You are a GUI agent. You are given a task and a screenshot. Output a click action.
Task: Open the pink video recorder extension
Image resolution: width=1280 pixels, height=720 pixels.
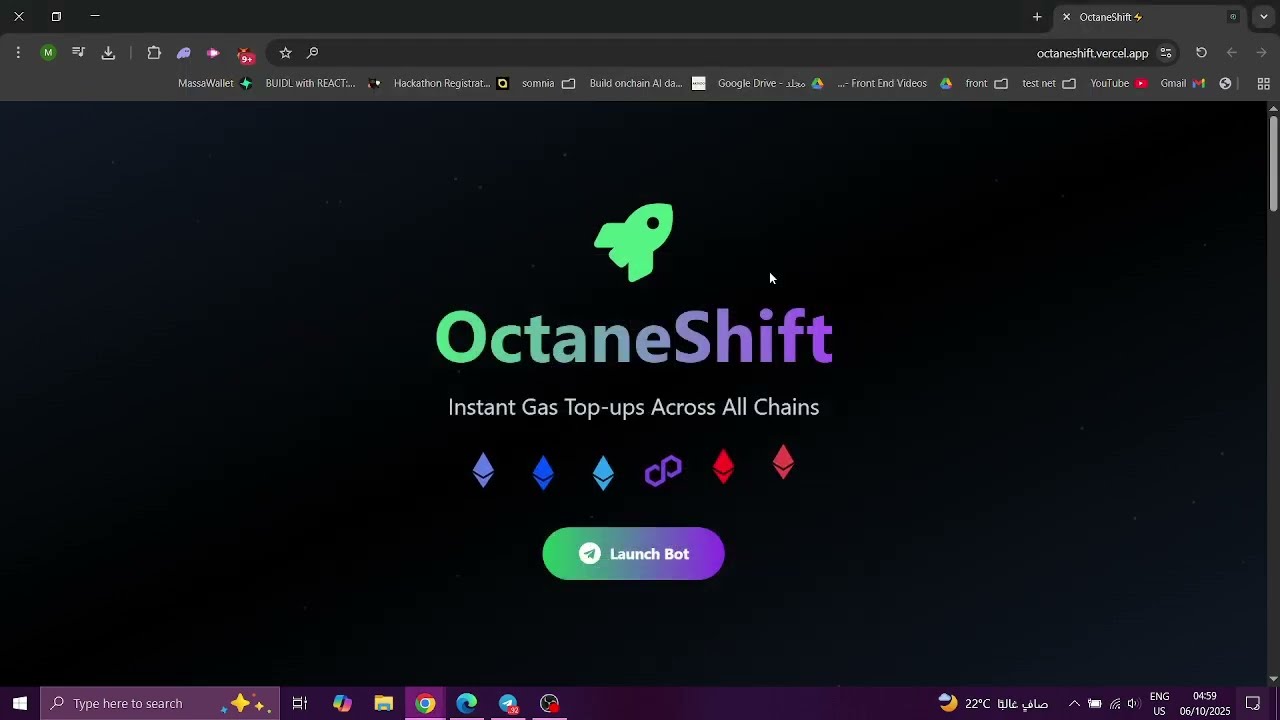(x=213, y=53)
